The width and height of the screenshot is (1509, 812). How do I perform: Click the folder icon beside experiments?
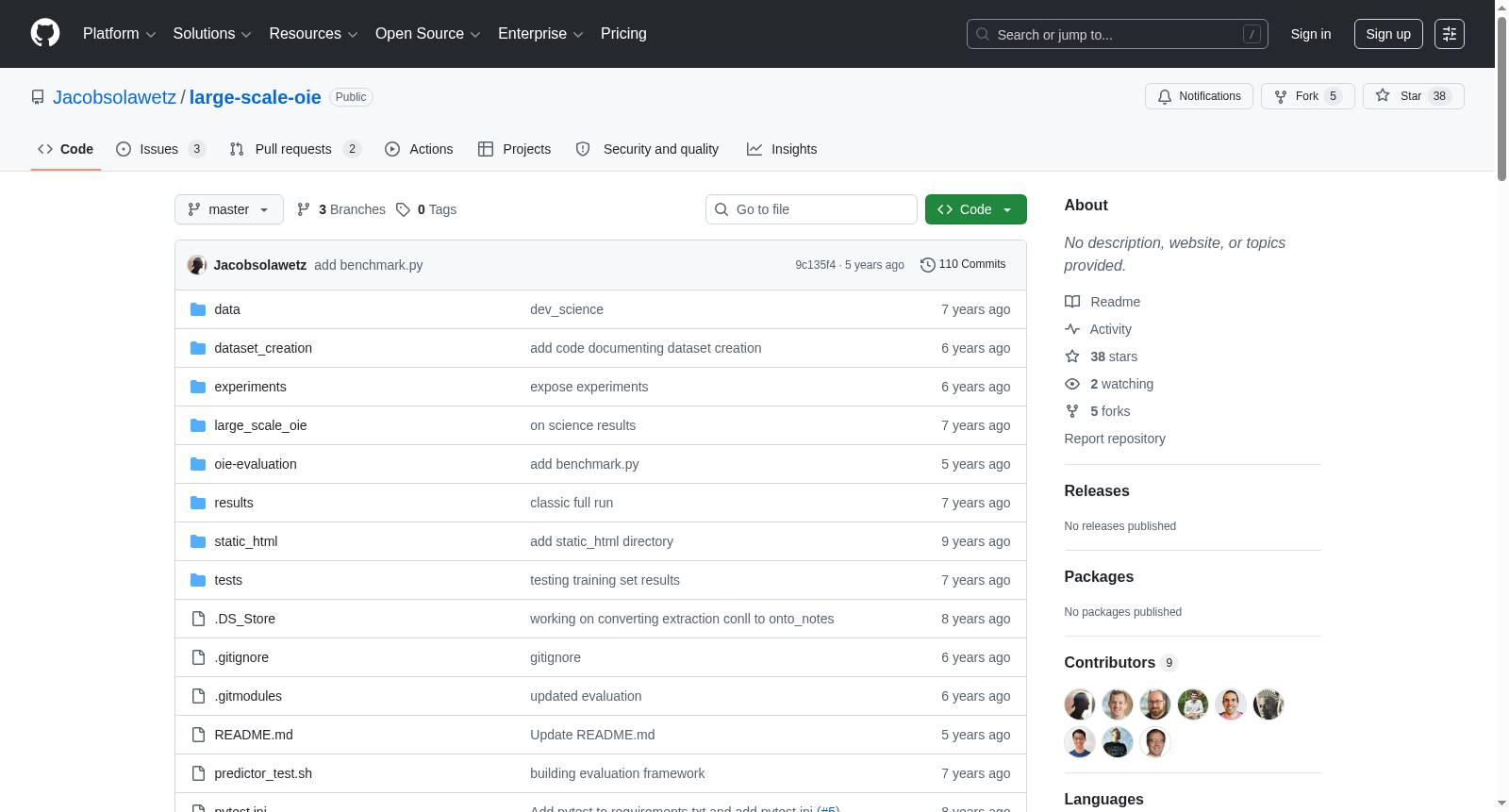click(198, 387)
